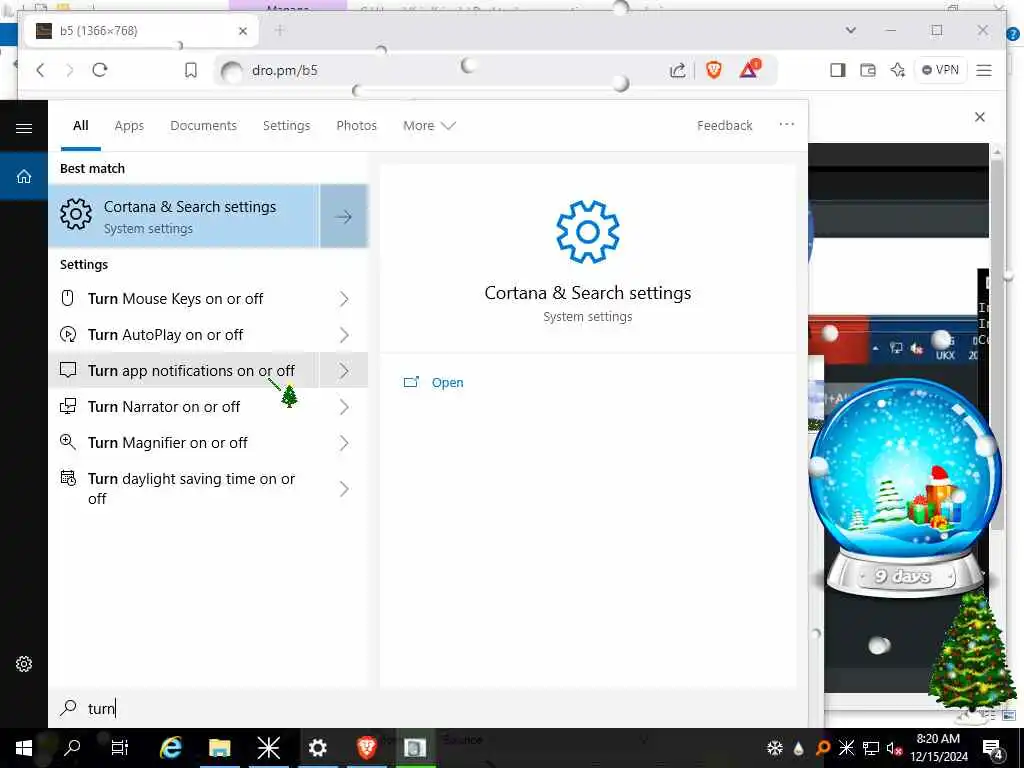Click the search box containing 'turn'
This screenshot has width=1024, height=768.
(428, 708)
